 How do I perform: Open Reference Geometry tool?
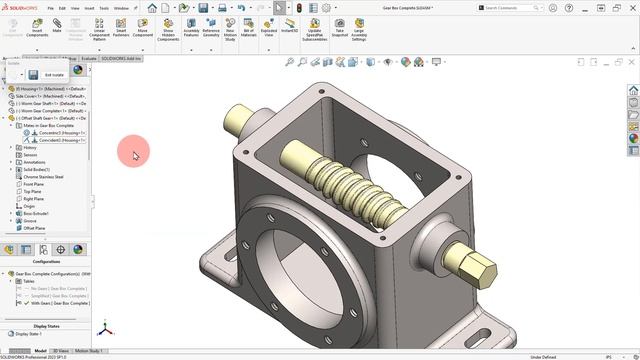[x=211, y=28]
